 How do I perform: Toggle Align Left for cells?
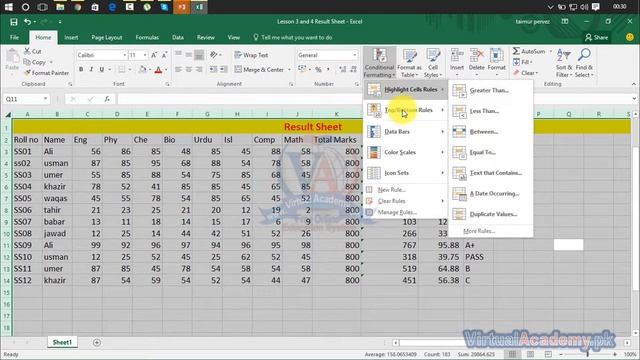pos(178,69)
